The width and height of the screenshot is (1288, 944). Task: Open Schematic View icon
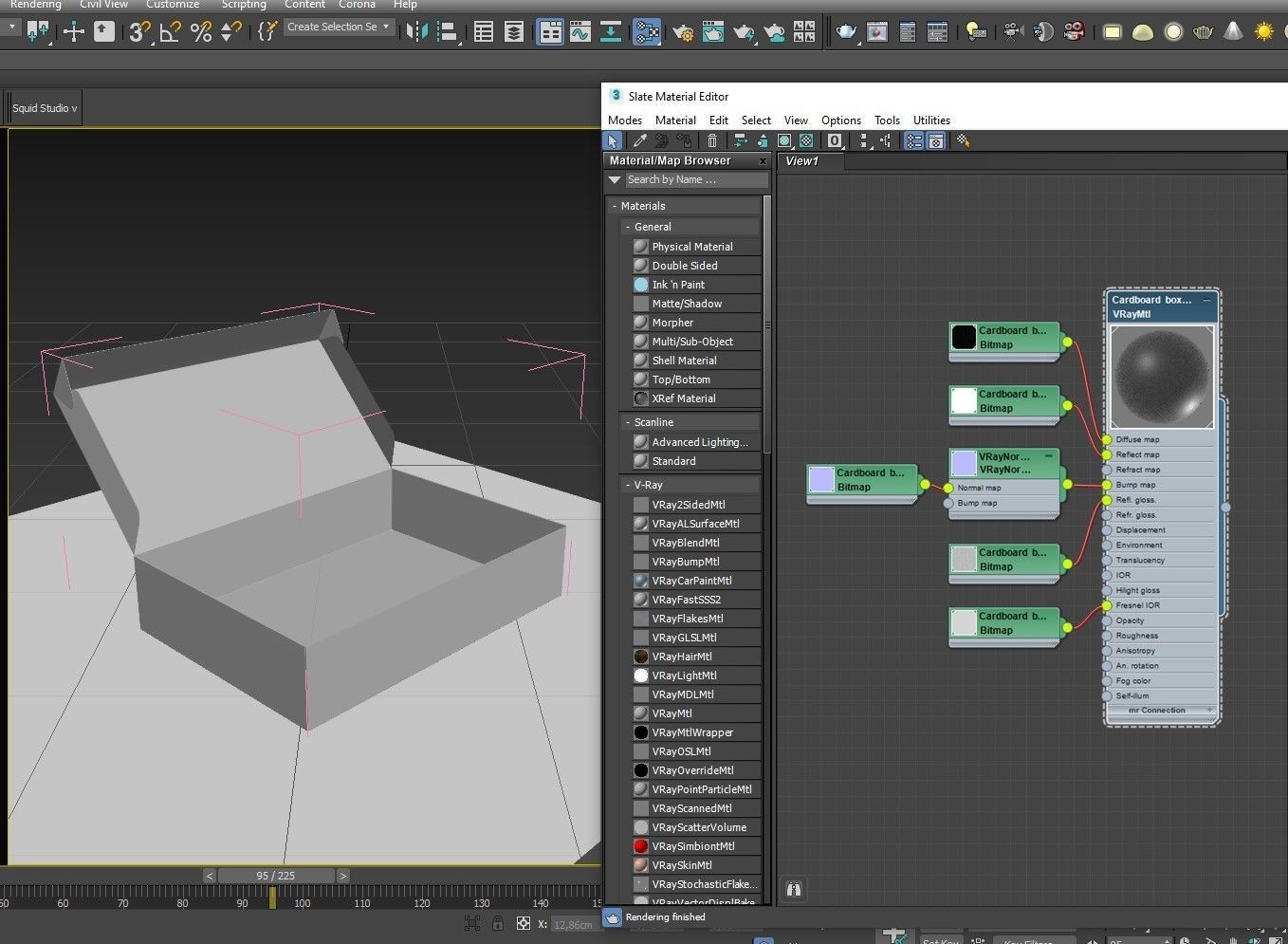click(x=611, y=31)
